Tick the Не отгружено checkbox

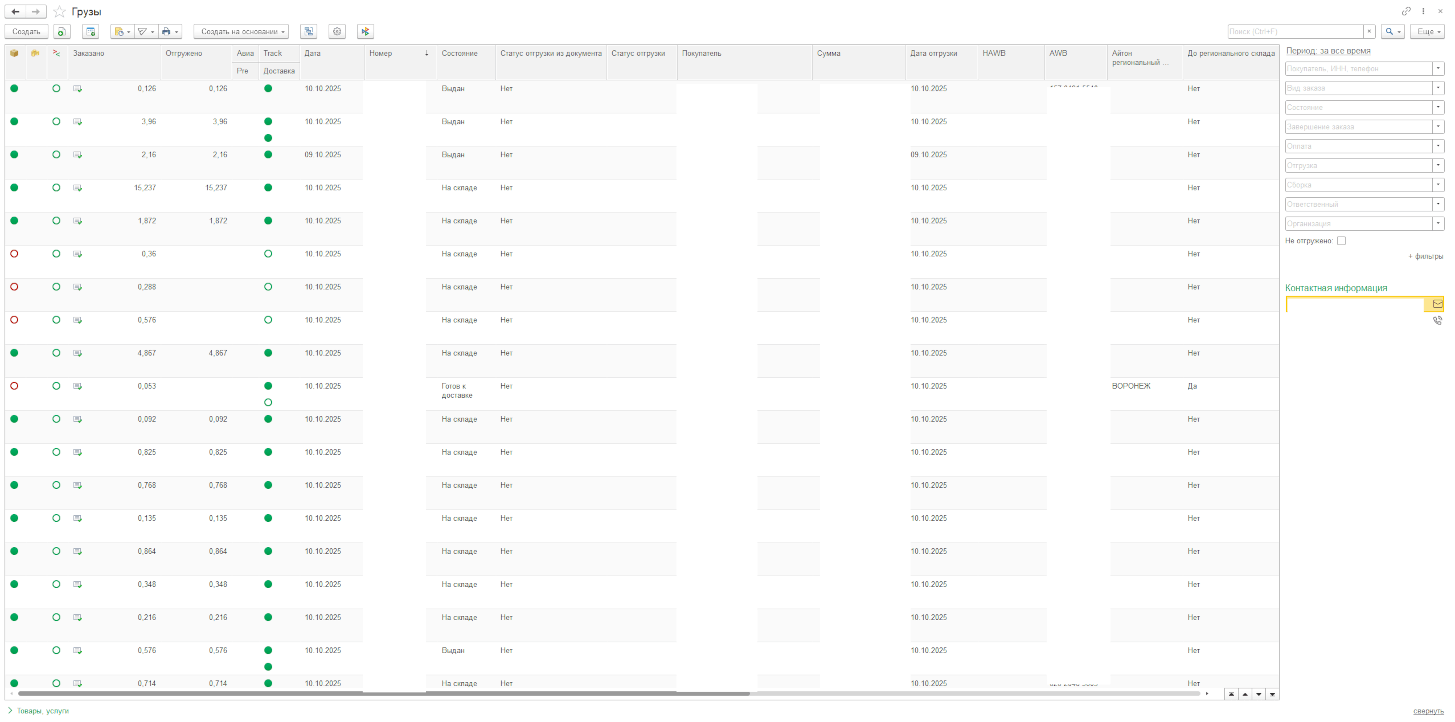[1341, 240]
